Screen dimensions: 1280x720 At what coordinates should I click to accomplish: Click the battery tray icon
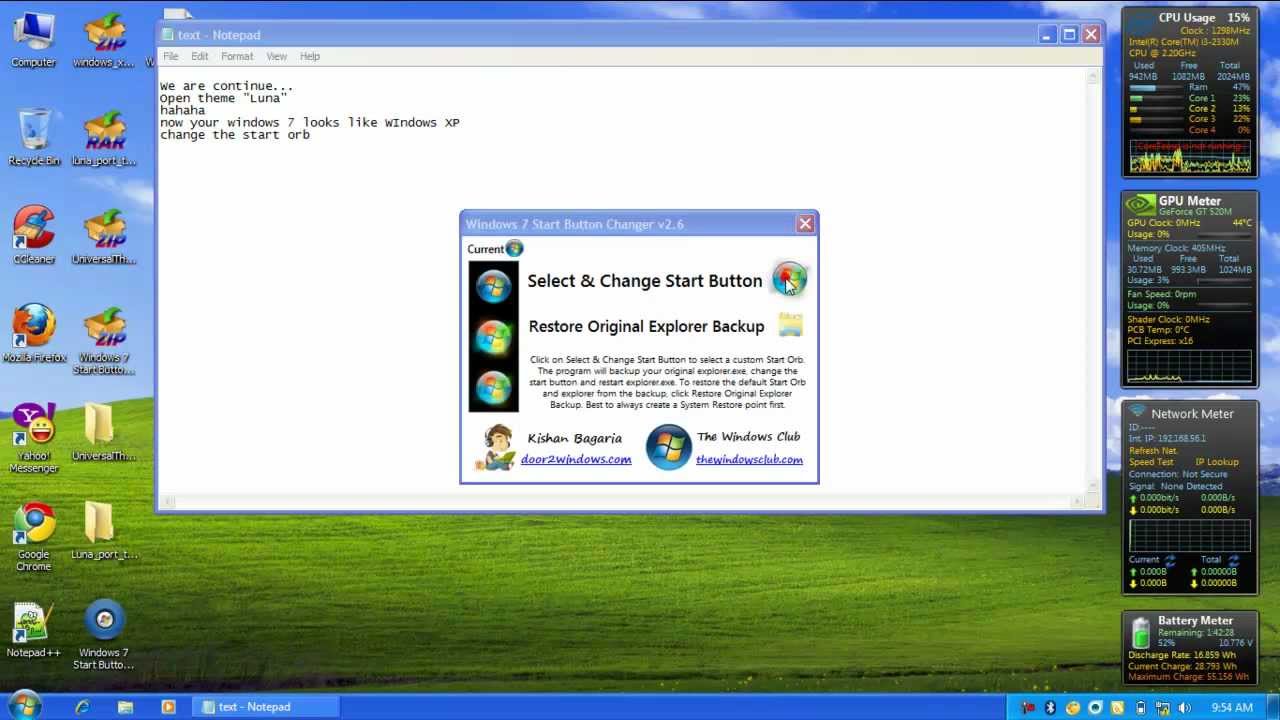(x=1140, y=708)
